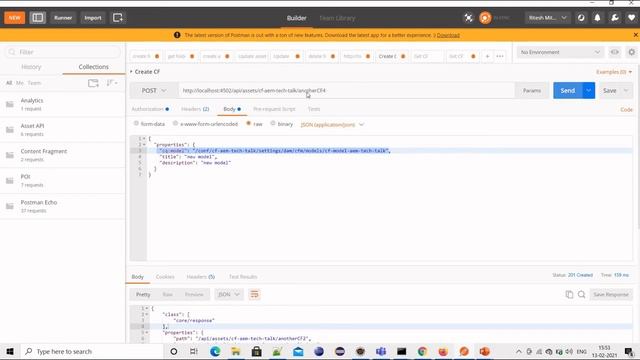Open the user account dropdown in header
The image size is (640, 360).
pos(547,18)
